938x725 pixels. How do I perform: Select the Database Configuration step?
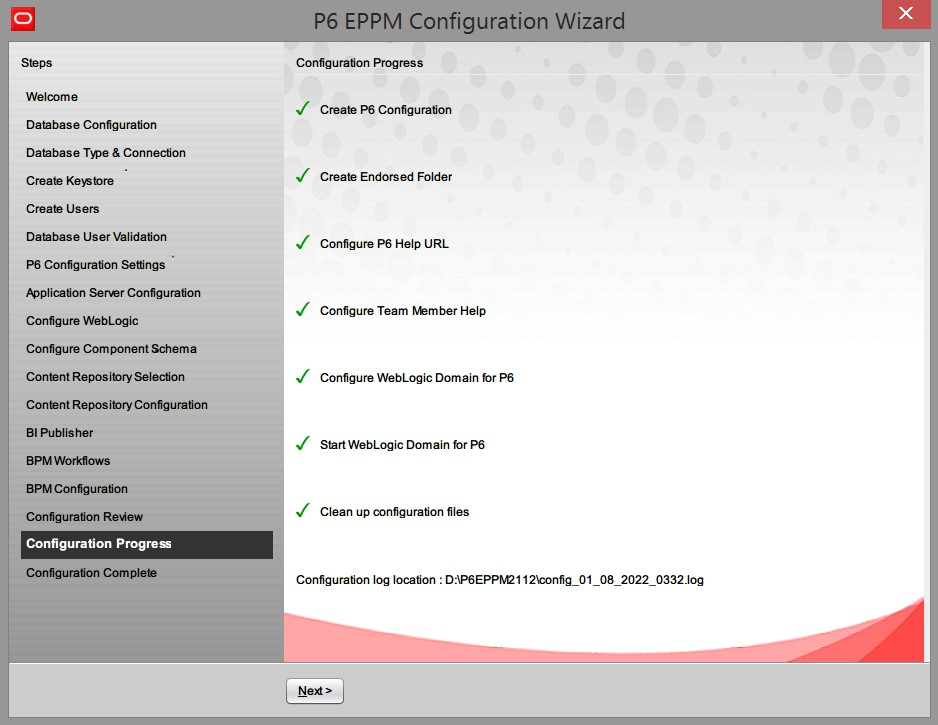92,125
